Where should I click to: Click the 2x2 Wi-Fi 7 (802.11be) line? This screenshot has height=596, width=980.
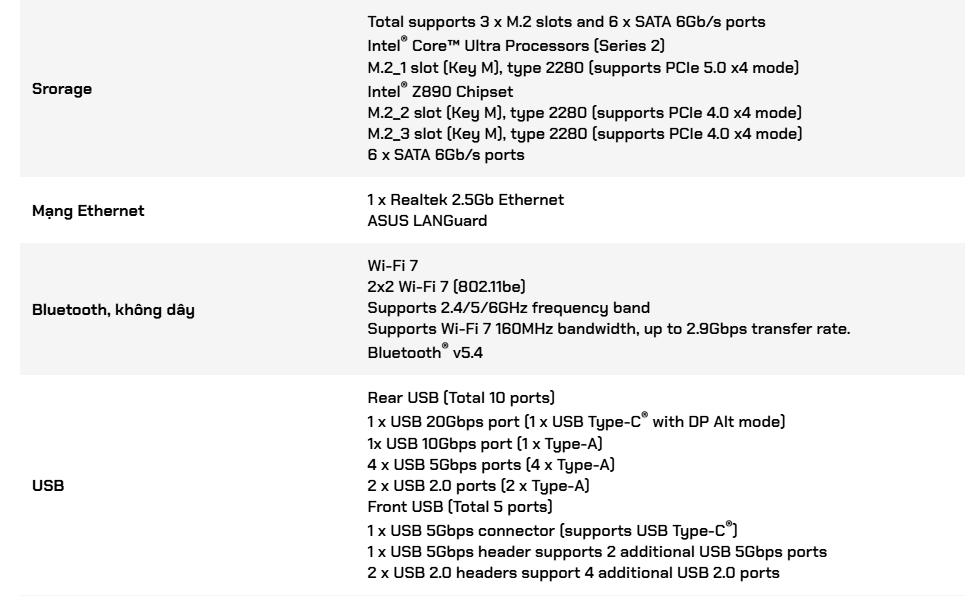(x=446, y=287)
